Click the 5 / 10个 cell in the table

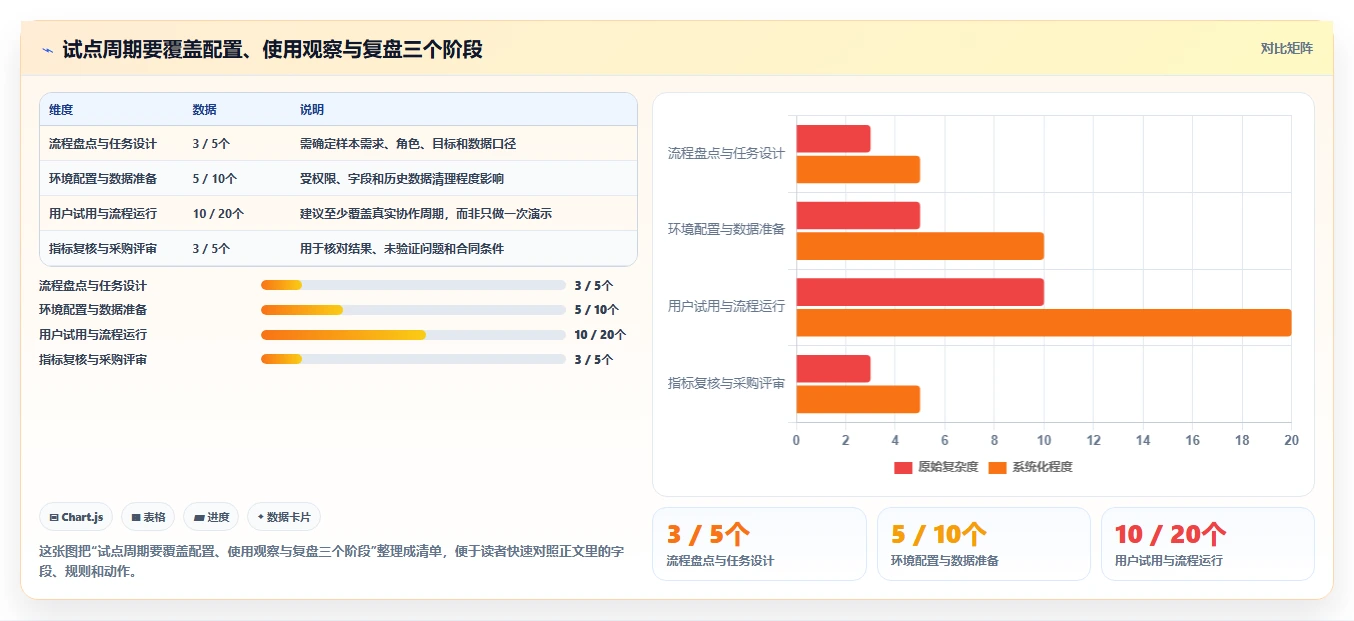pyautogui.click(x=214, y=179)
